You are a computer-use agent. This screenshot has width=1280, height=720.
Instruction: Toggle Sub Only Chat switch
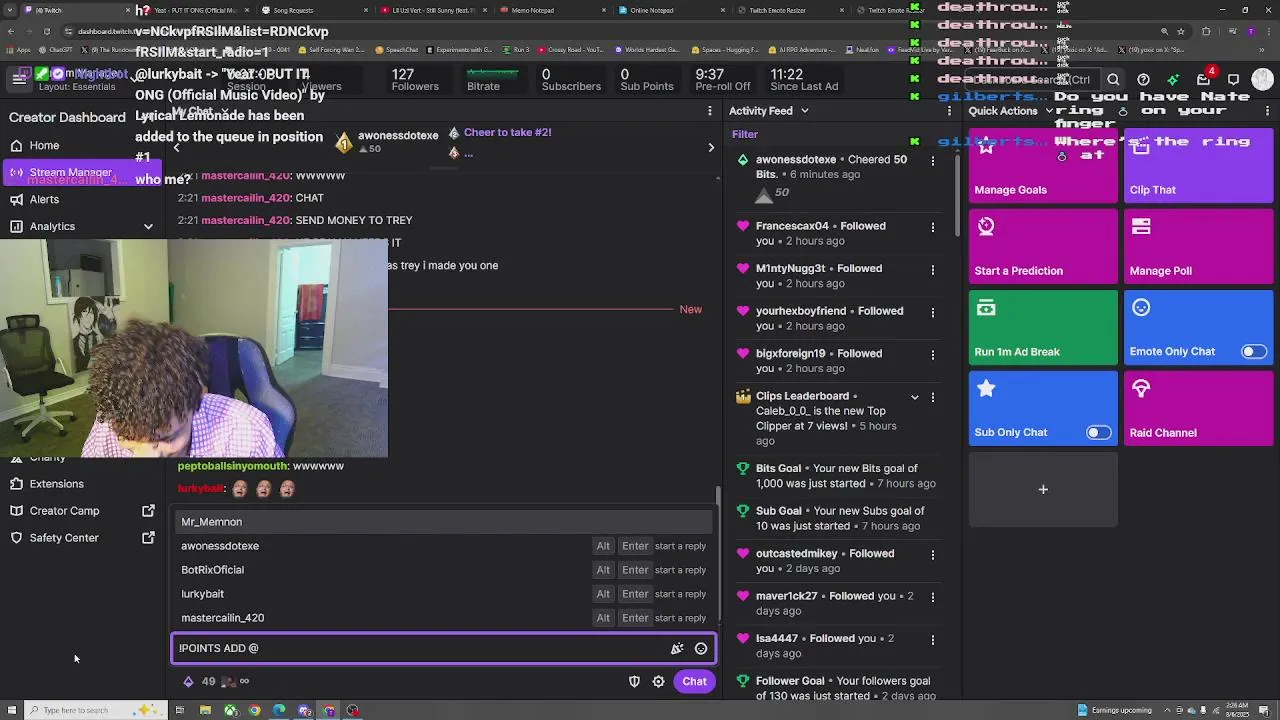coord(1098,433)
